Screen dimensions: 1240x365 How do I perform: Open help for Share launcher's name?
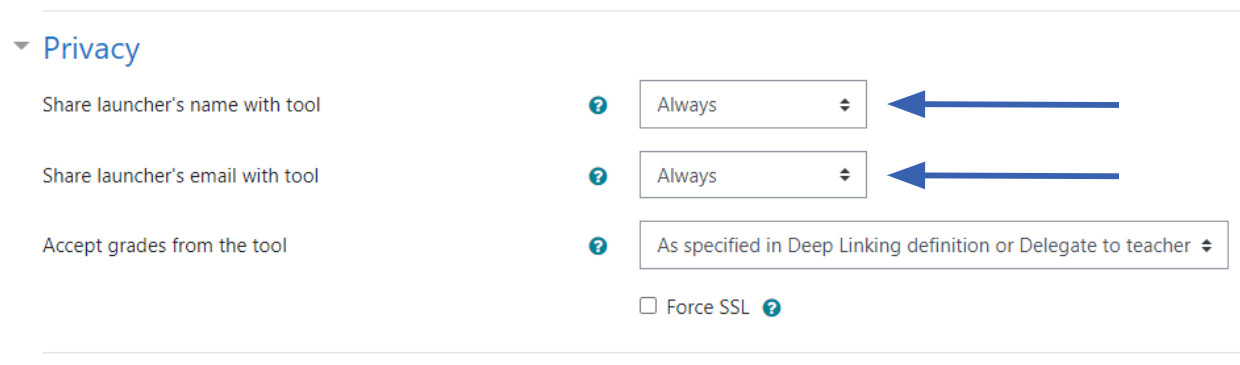tap(598, 105)
